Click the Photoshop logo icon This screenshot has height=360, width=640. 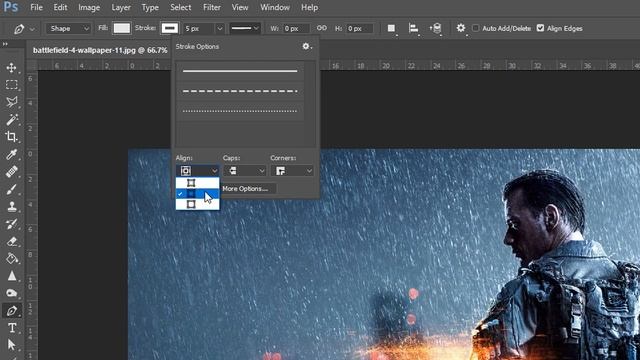11,7
